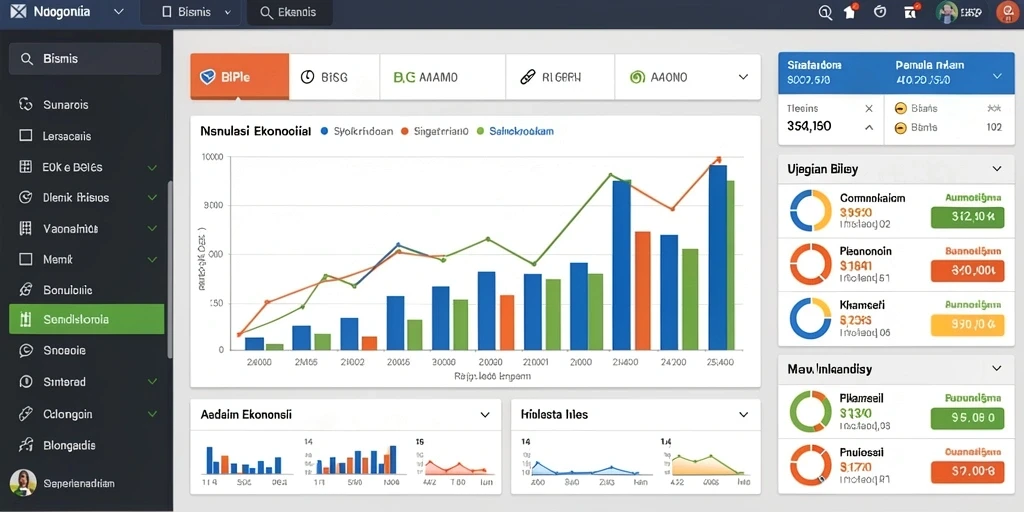Click the Blongardis icon in sidebar
This screenshot has width=1024, height=512.
click(x=26, y=445)
